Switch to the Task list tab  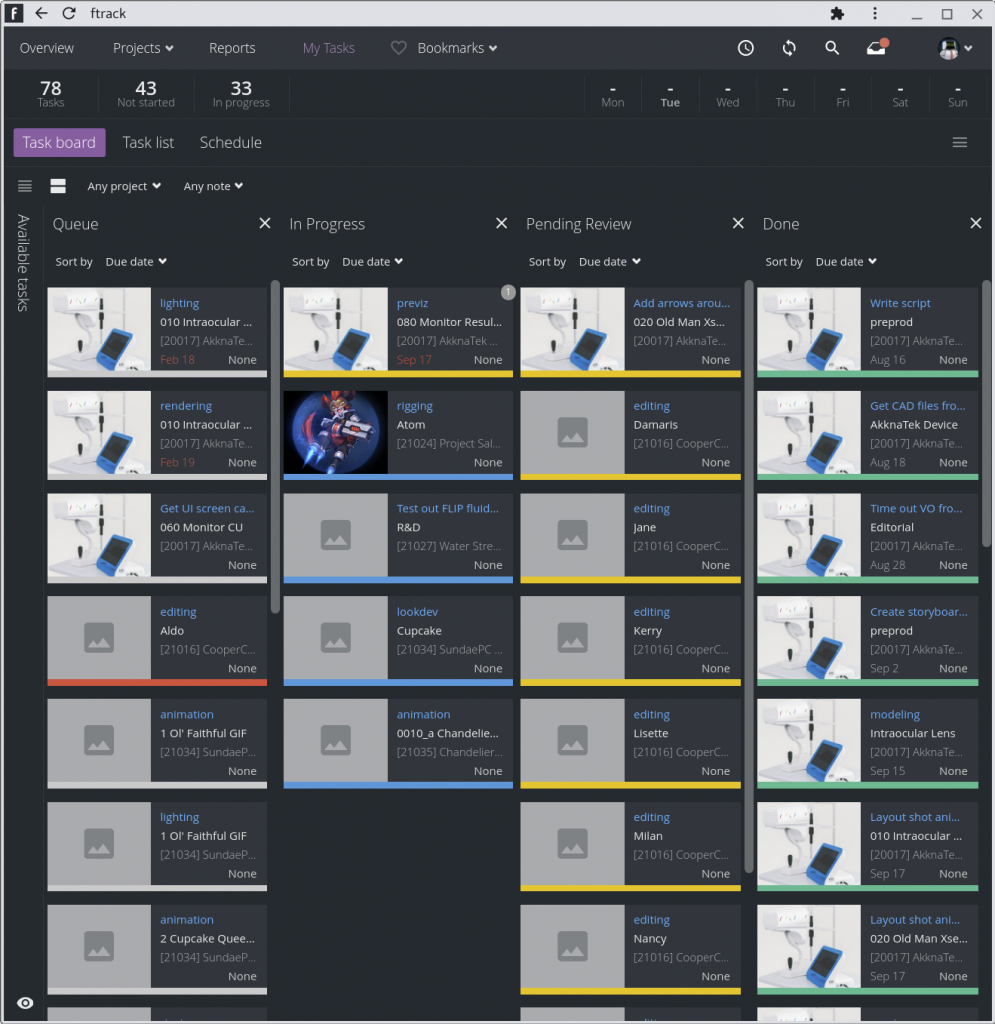point(148,142)
